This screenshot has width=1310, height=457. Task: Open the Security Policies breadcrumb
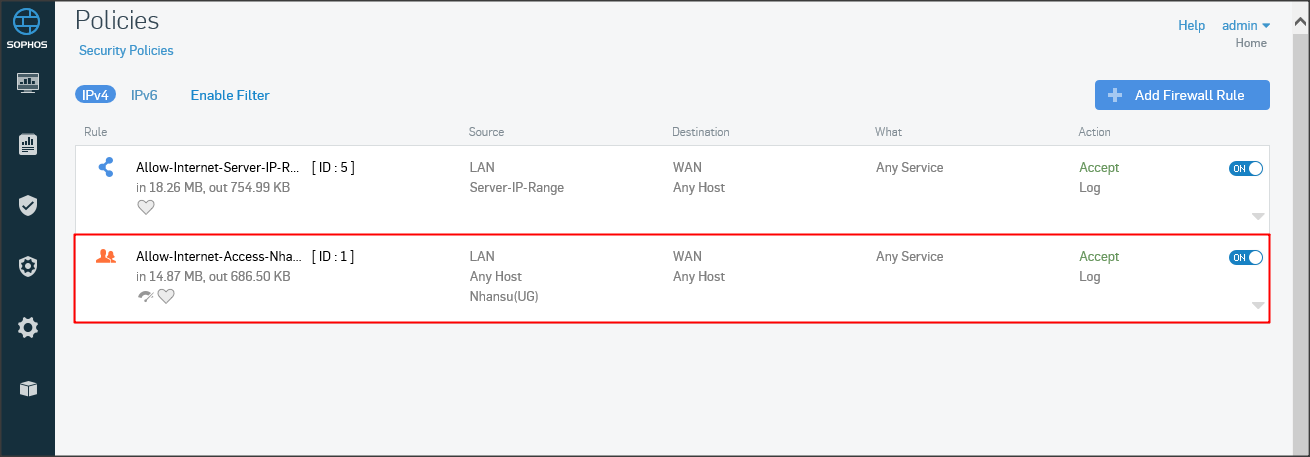[126, 50]
